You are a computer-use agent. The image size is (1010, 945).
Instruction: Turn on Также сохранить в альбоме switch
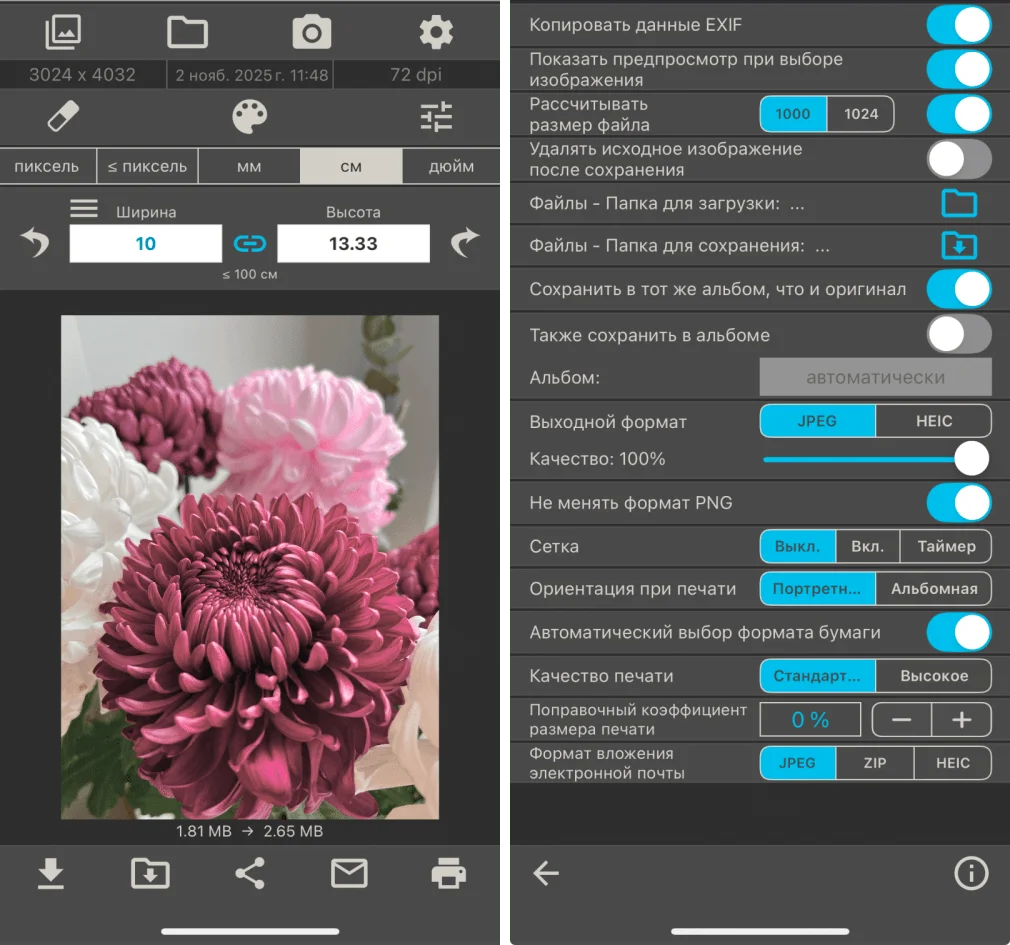[958, 335]
